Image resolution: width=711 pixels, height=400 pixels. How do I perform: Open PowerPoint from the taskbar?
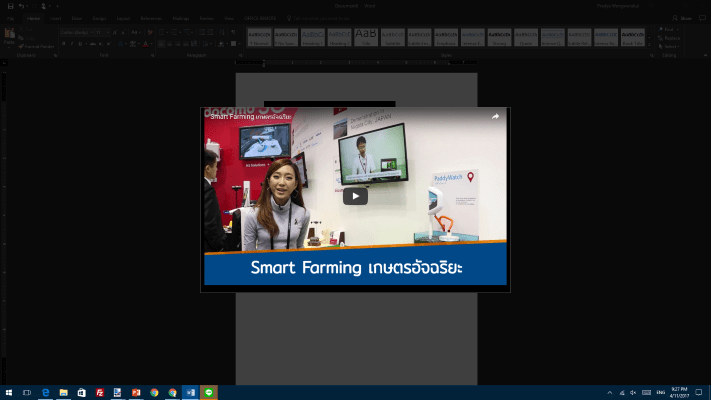tap(136, 392)
